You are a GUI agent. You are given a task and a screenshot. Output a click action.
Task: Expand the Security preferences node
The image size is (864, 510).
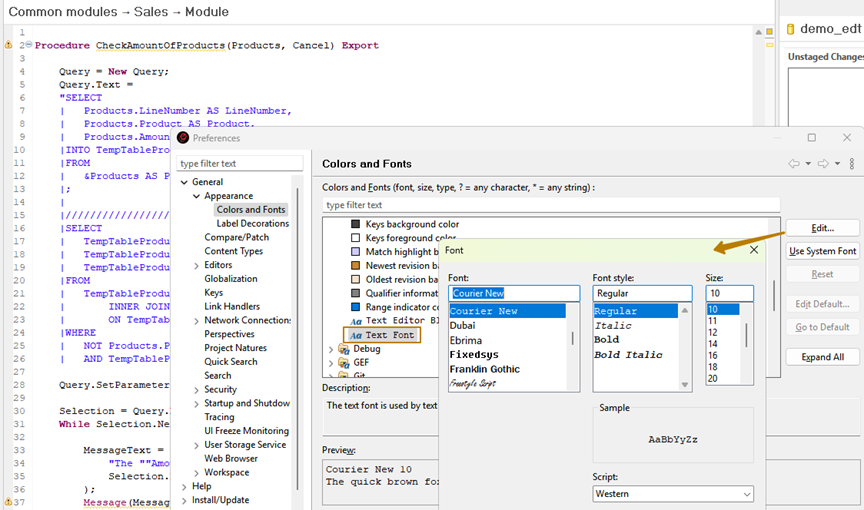point(197,390)
